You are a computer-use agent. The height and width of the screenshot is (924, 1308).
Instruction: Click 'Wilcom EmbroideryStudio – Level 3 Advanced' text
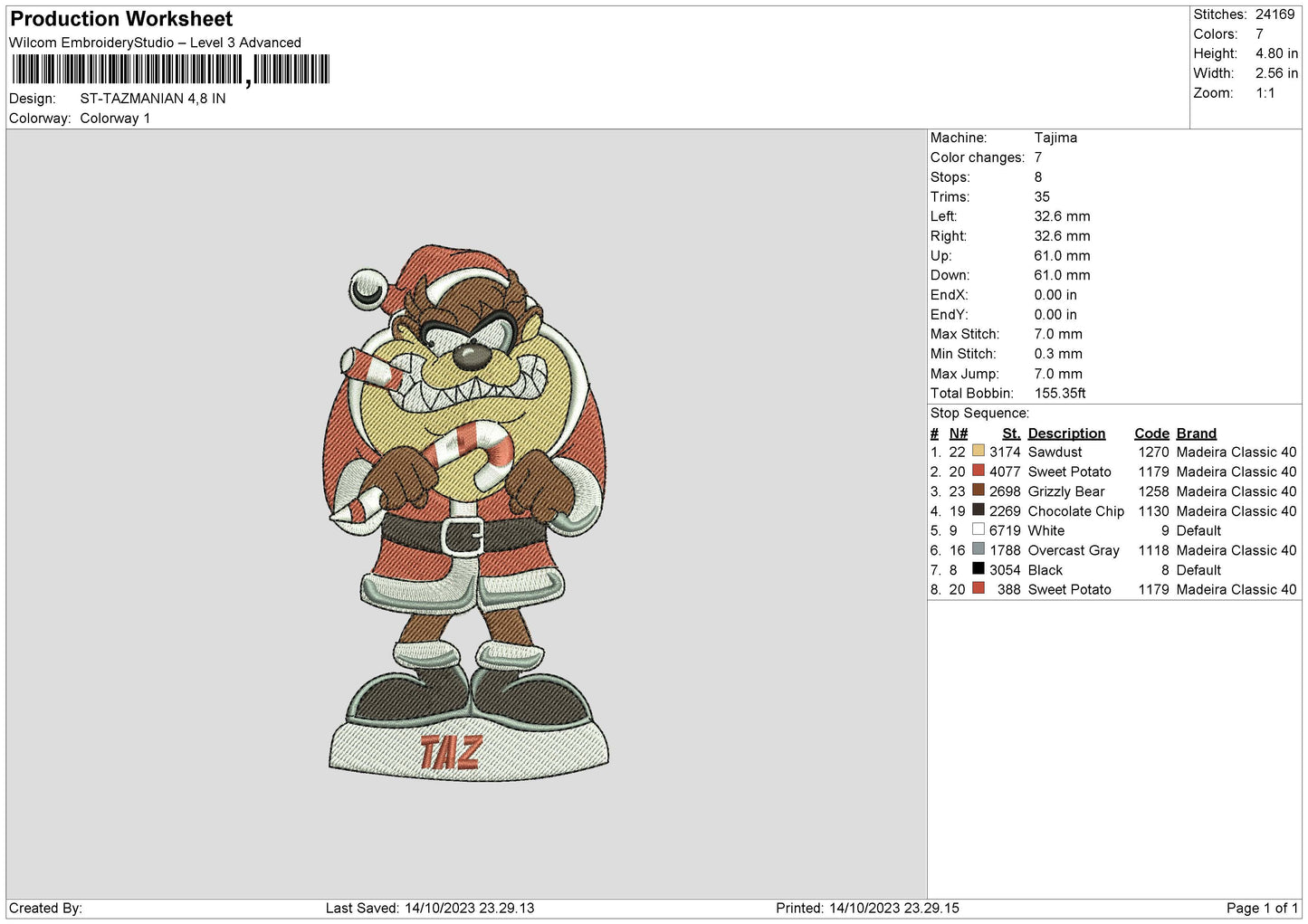click(155, 43)
